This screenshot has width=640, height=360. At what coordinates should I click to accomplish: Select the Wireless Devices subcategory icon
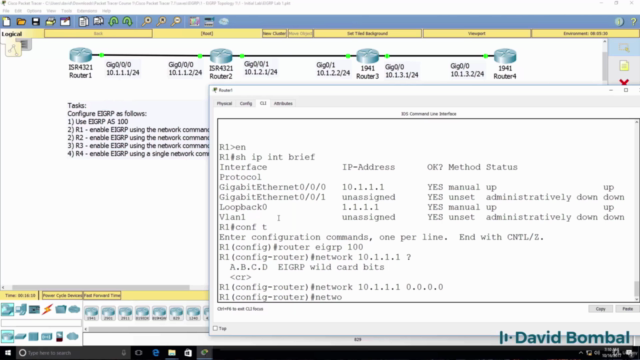46,336
